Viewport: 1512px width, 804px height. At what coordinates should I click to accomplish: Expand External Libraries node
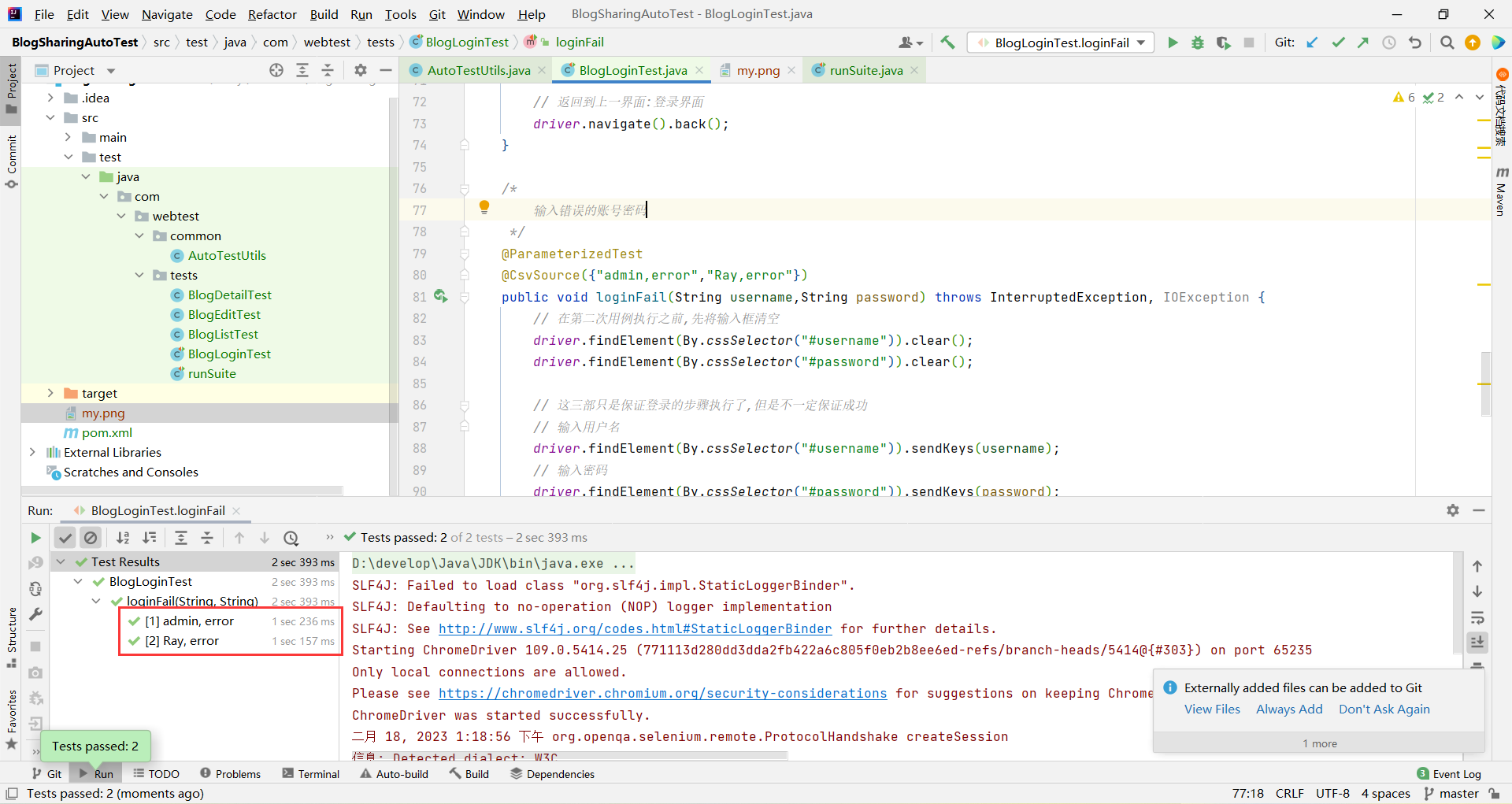coord(32,452)
